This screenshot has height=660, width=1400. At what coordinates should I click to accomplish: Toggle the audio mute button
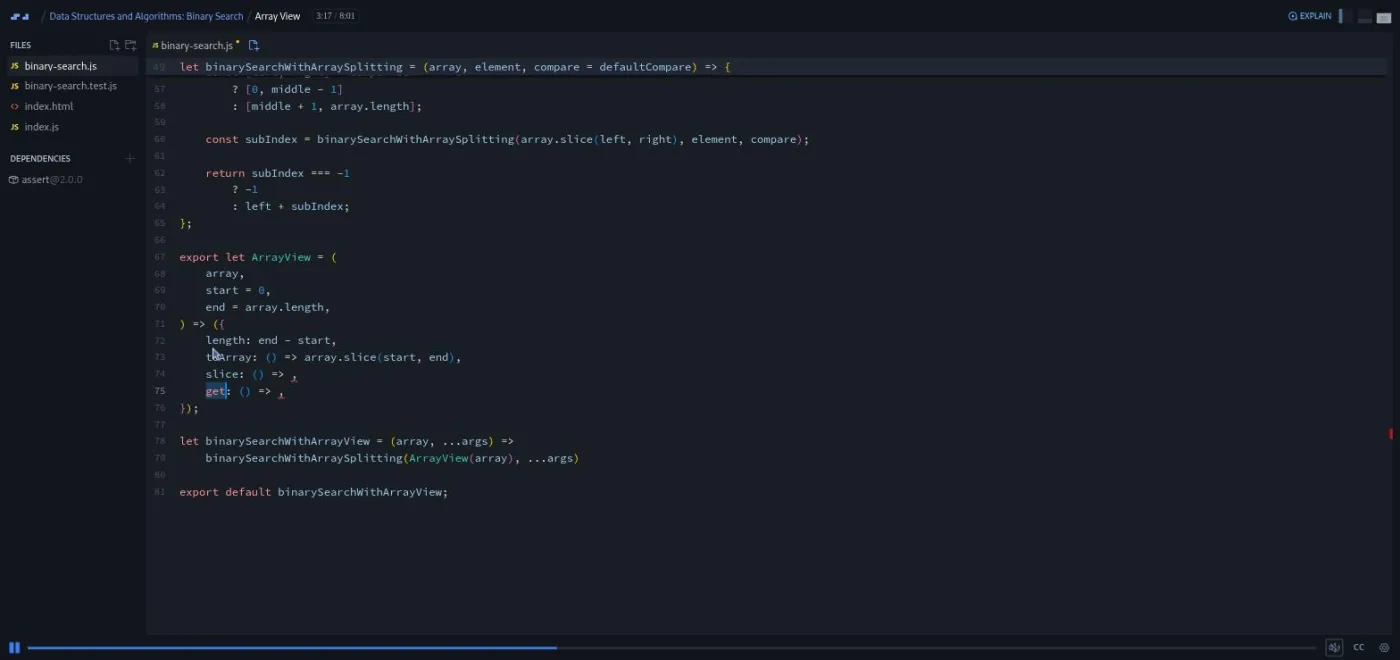[1334, 647]
